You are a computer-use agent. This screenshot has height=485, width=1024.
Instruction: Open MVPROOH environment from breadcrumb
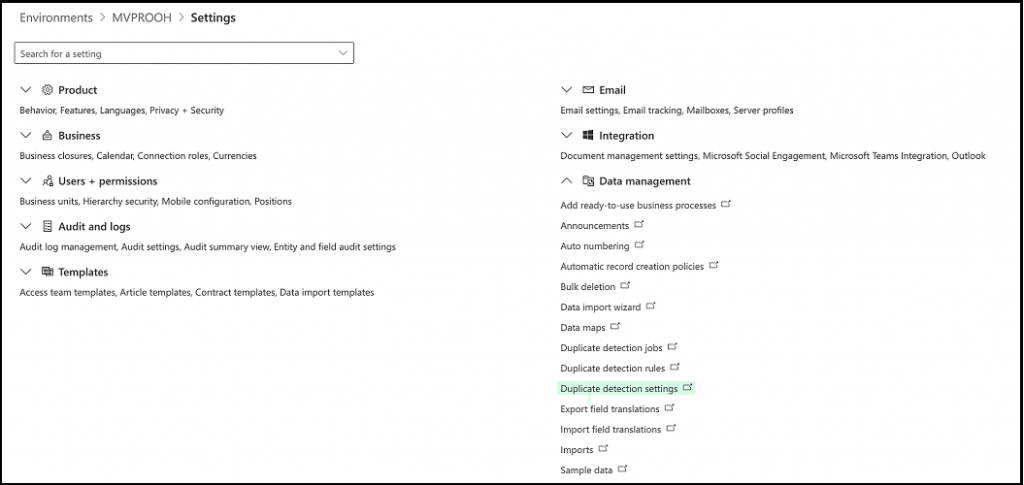click(x=141, y=18)
